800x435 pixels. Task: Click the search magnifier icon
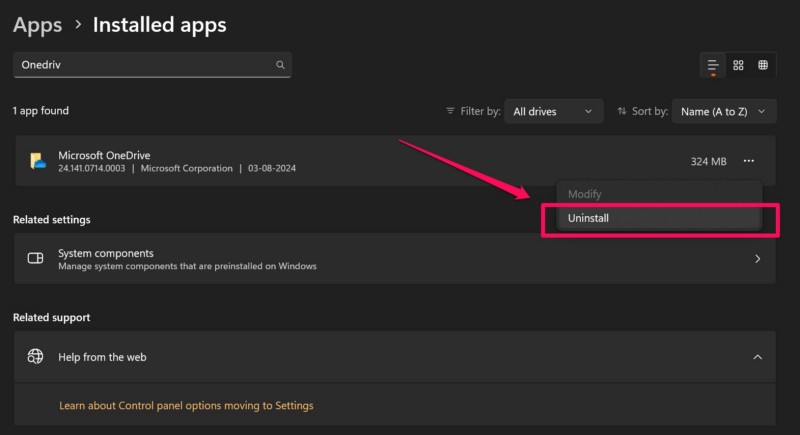(280, 65)
